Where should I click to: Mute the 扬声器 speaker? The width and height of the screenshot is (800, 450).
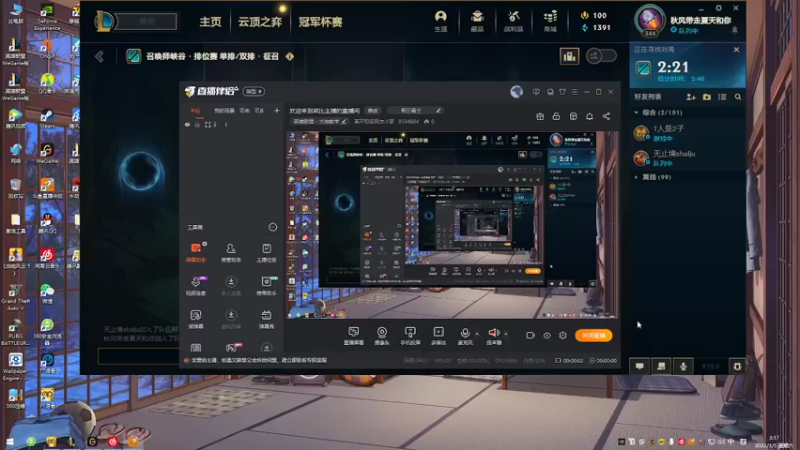point(494,336)
